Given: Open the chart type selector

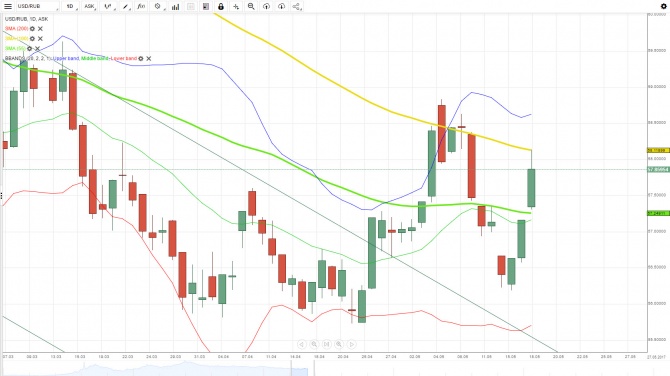Looking at the screenshot, I should coord(109,6).
